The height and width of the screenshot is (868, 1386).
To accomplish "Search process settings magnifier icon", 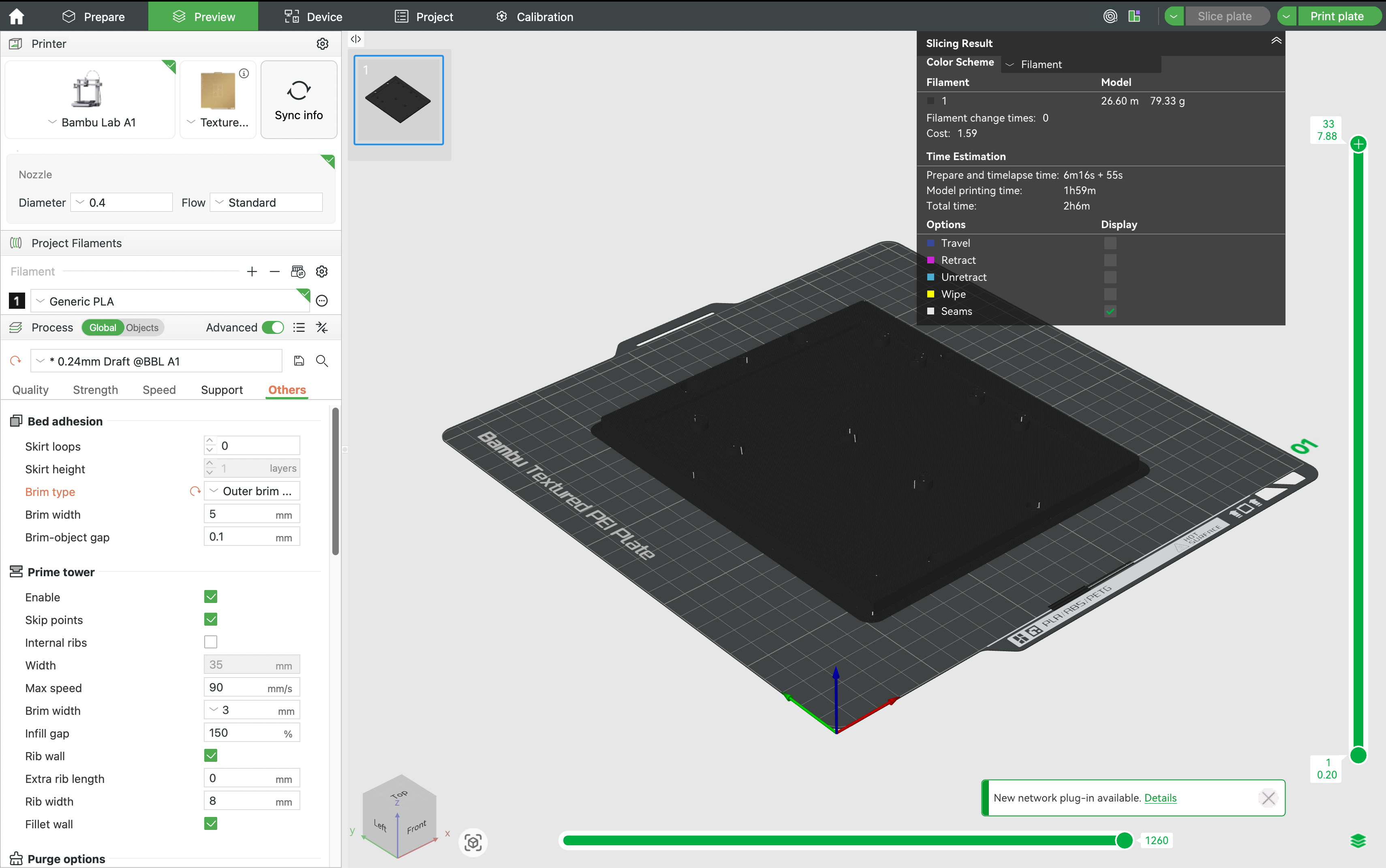I will (x=322, y=361).
